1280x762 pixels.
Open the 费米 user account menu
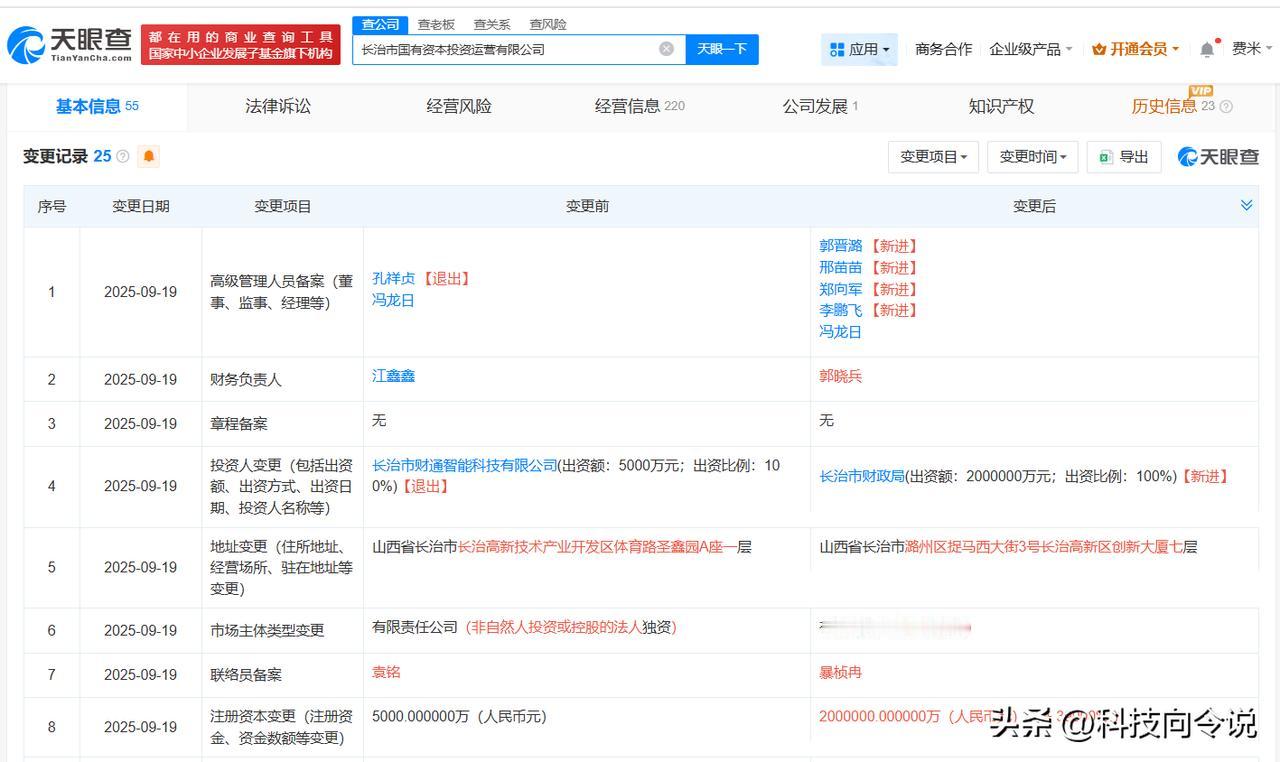[x=1253, y=49]
